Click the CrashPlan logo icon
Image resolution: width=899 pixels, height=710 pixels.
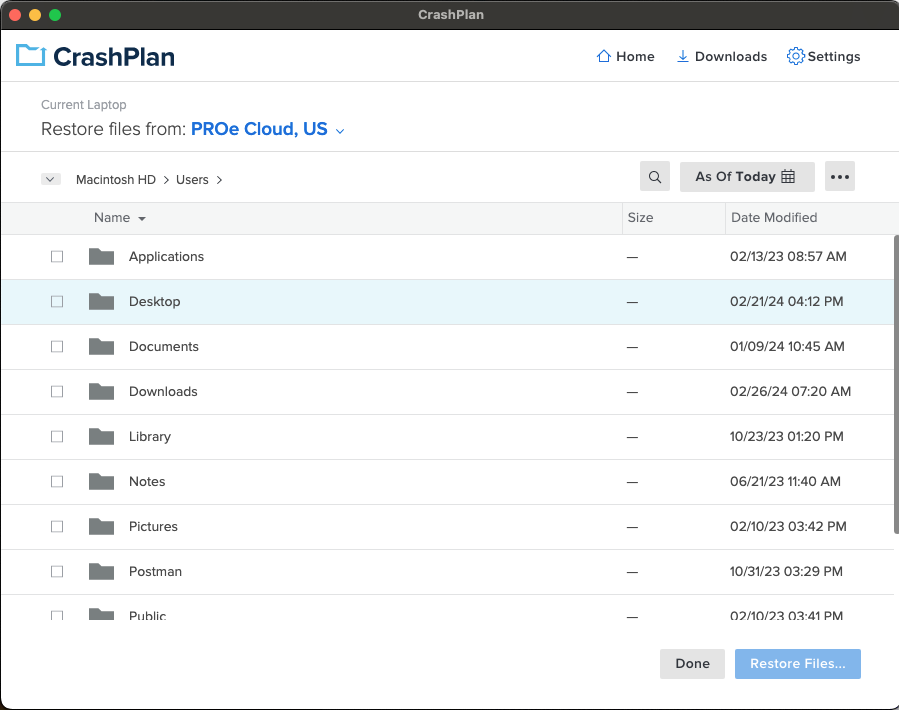(x=28, y=56)
